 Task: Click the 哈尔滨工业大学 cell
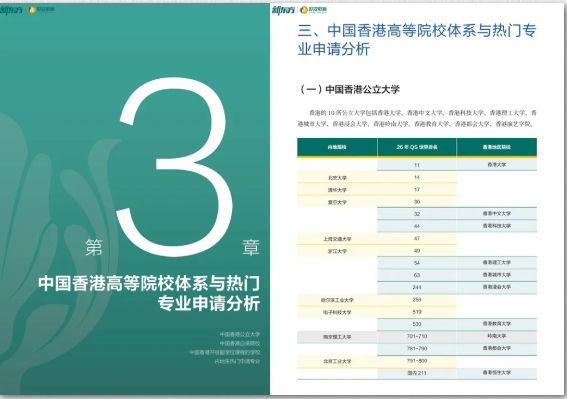[x=337, y=300]
